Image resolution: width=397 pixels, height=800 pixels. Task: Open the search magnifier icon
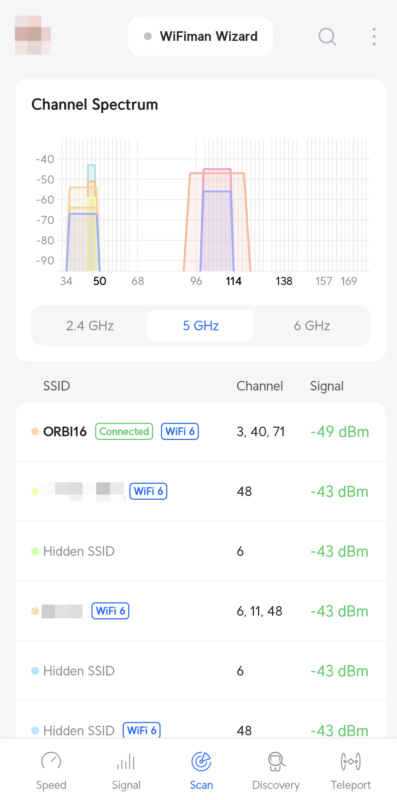coord(327,36)
